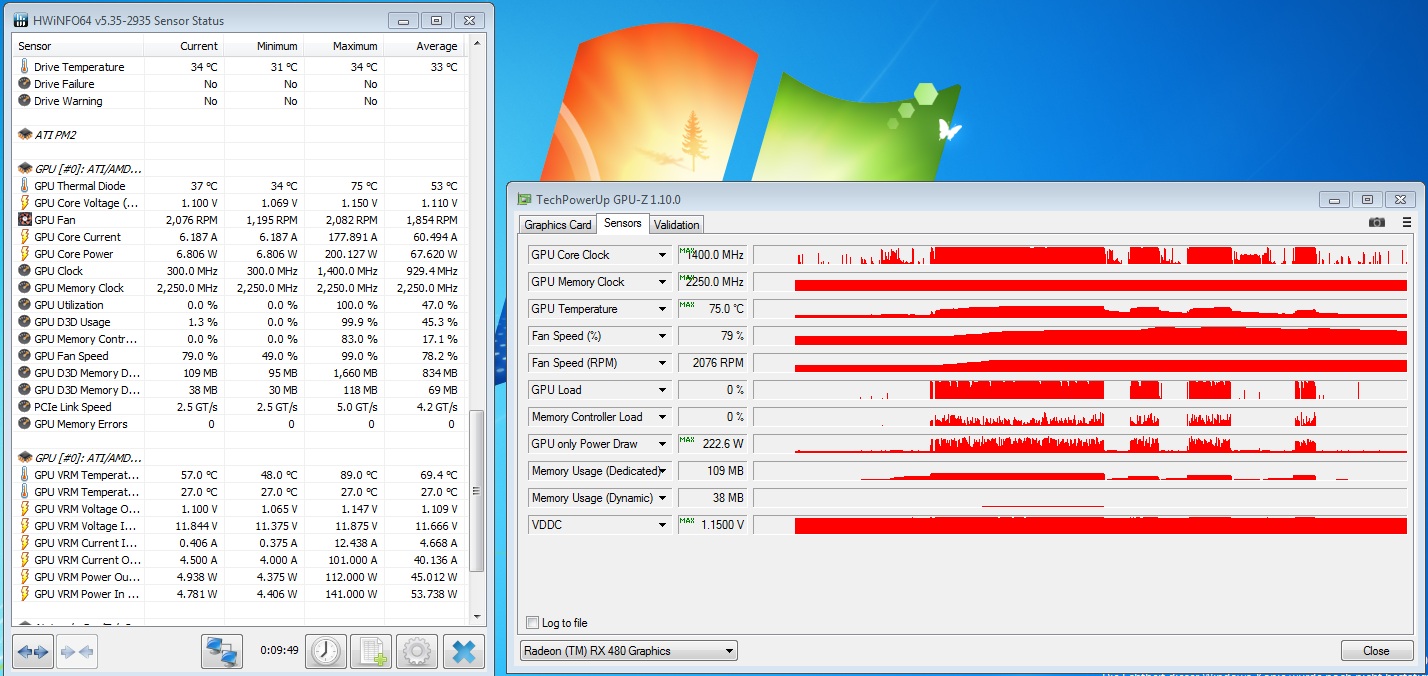Click the GPU Core Current lightning icon
The height and width of the screenshot is (676, 1428).
pos(25,237)
